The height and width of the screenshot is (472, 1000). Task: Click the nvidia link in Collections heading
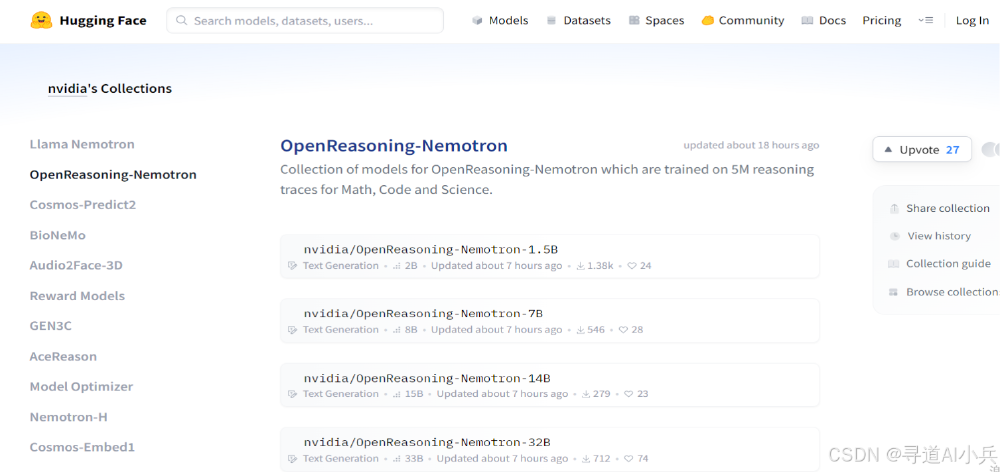click(x=67, y=89)
